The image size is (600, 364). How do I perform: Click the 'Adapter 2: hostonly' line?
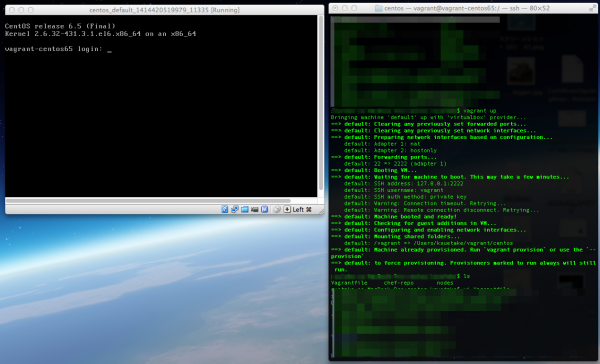(x=390, y=150)
